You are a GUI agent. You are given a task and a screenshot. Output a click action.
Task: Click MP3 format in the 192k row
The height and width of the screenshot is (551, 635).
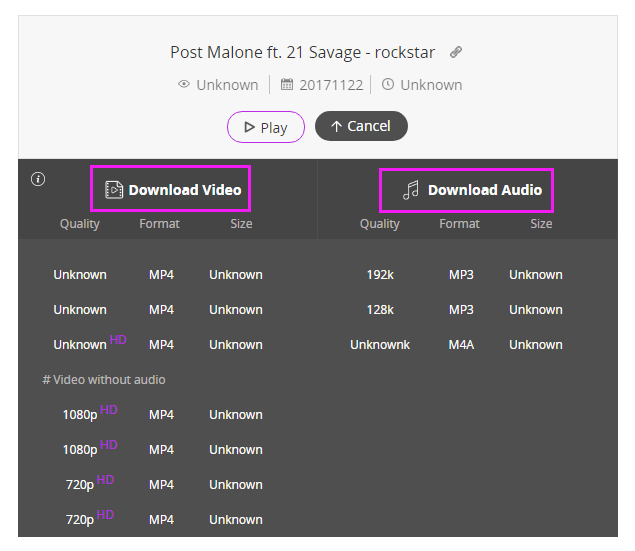point(461,275)
